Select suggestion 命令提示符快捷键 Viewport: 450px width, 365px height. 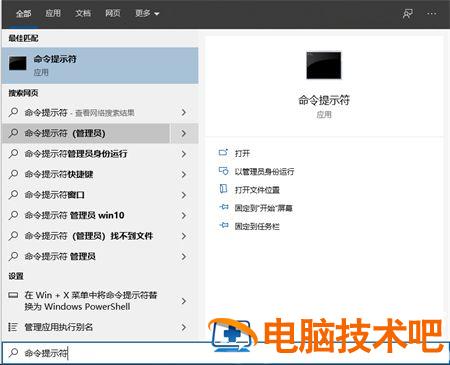86,174
